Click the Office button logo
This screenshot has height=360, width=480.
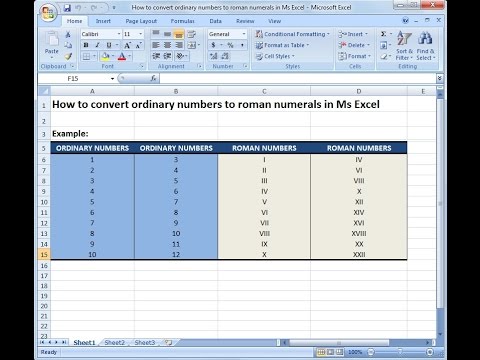pos(48,13)
